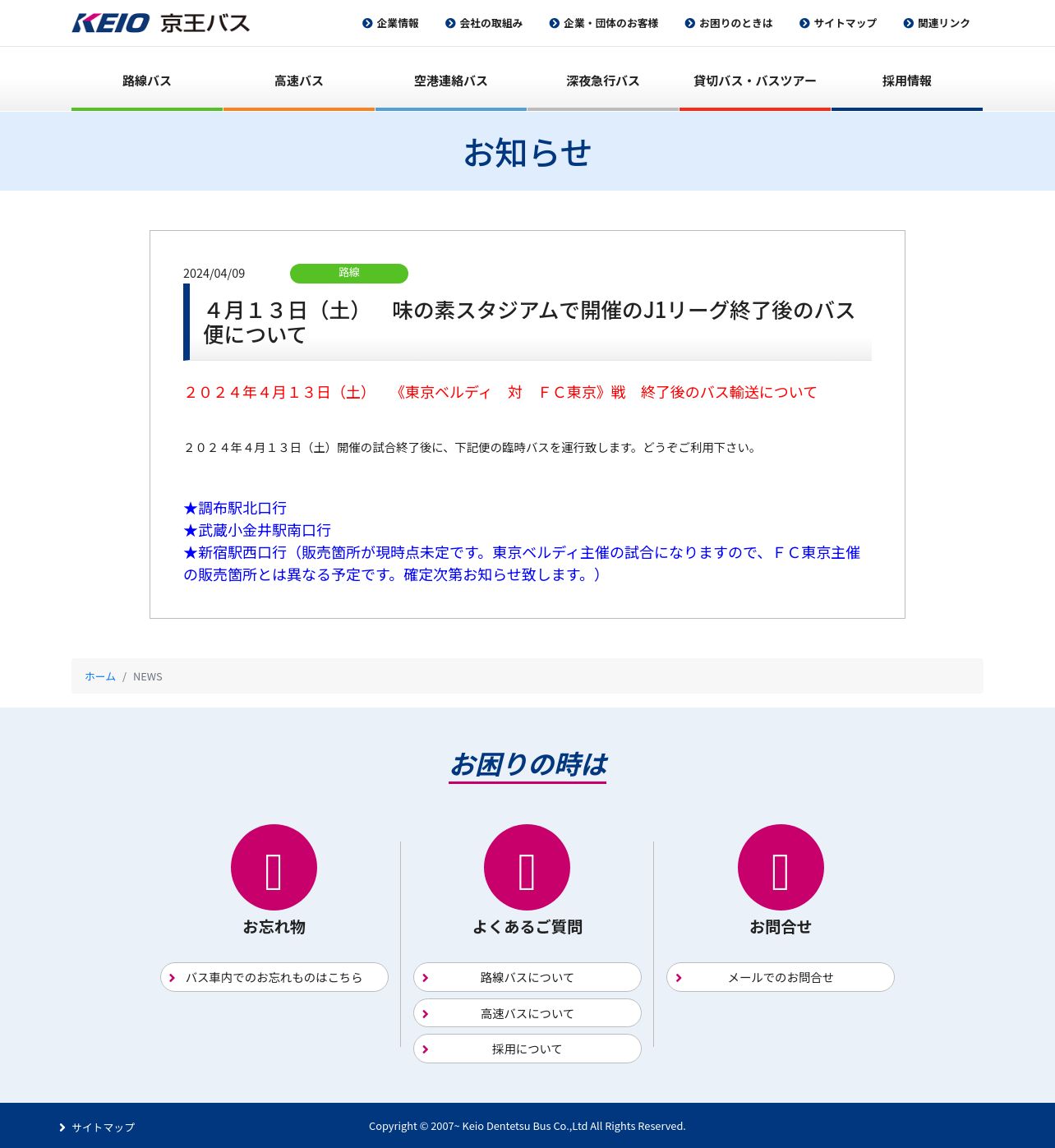Click the 高速バスについて FAQ button
The image size is (1055, 1148).
(527, 1013)
